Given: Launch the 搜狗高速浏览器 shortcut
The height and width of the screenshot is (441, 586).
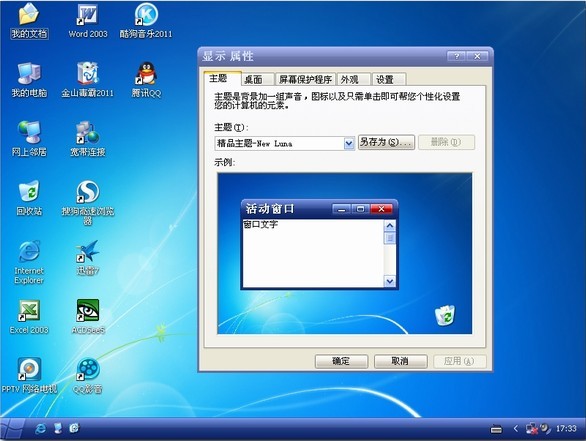Looking at the screenshot, I should pyautogui.click(x=88, y=203).
